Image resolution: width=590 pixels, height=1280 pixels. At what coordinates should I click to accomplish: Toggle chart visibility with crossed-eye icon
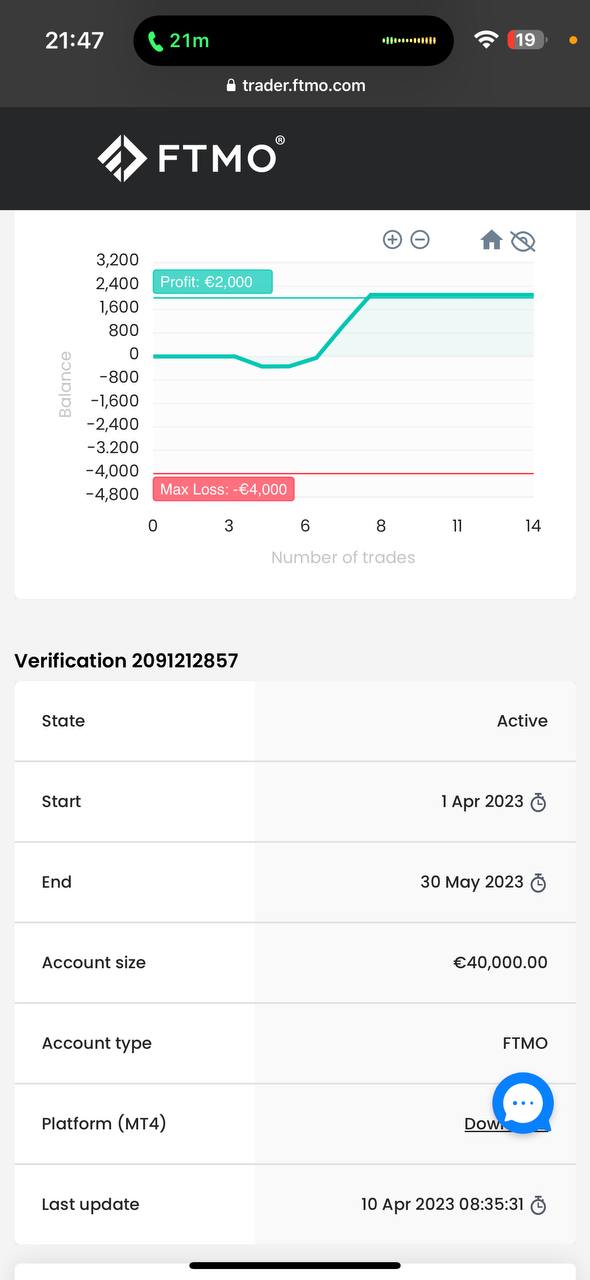coord(523,240)
